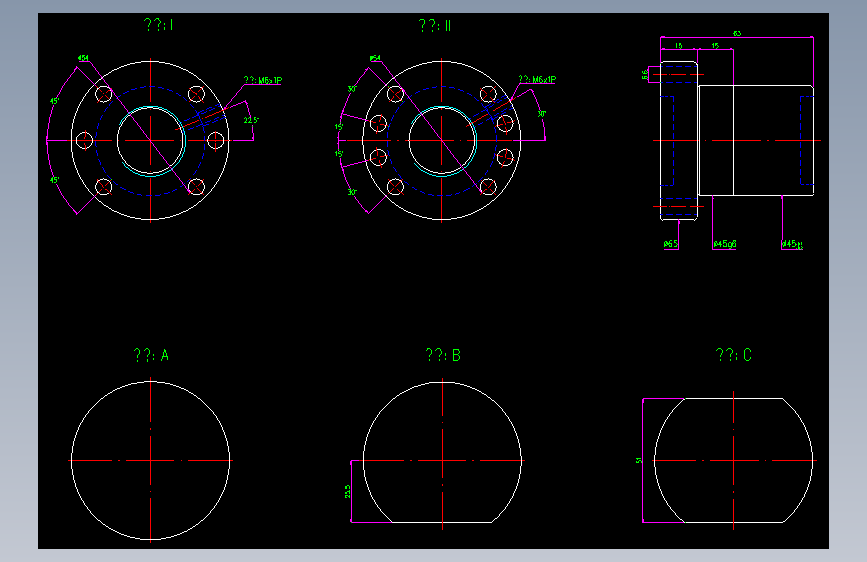This screenshot has width=867, height=562.
Task: Select the ø54 label in view II
Action: tap(375, 58)
